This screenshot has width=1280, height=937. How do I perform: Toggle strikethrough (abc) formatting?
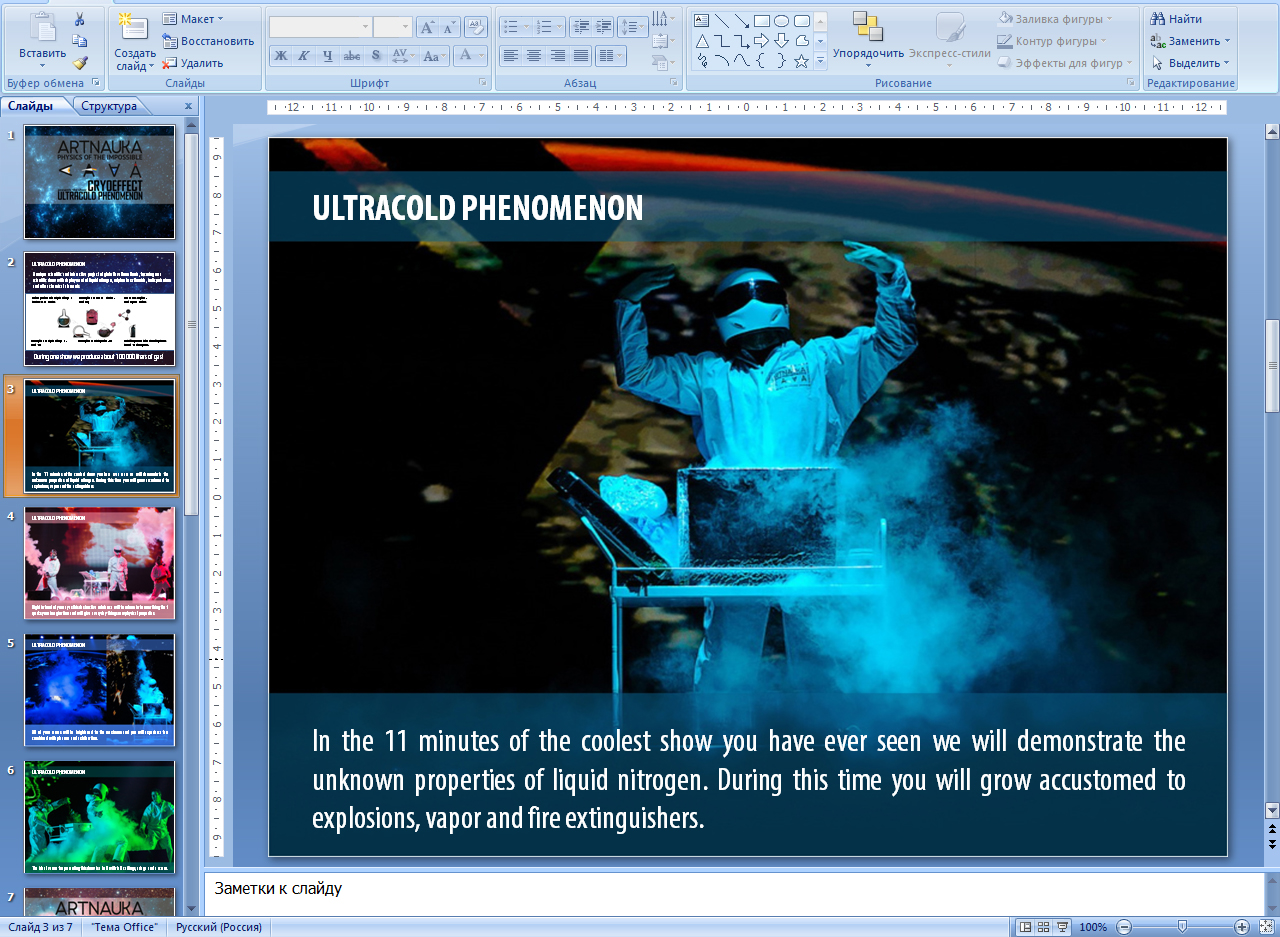pyautogui.click(x=352, y=56)
